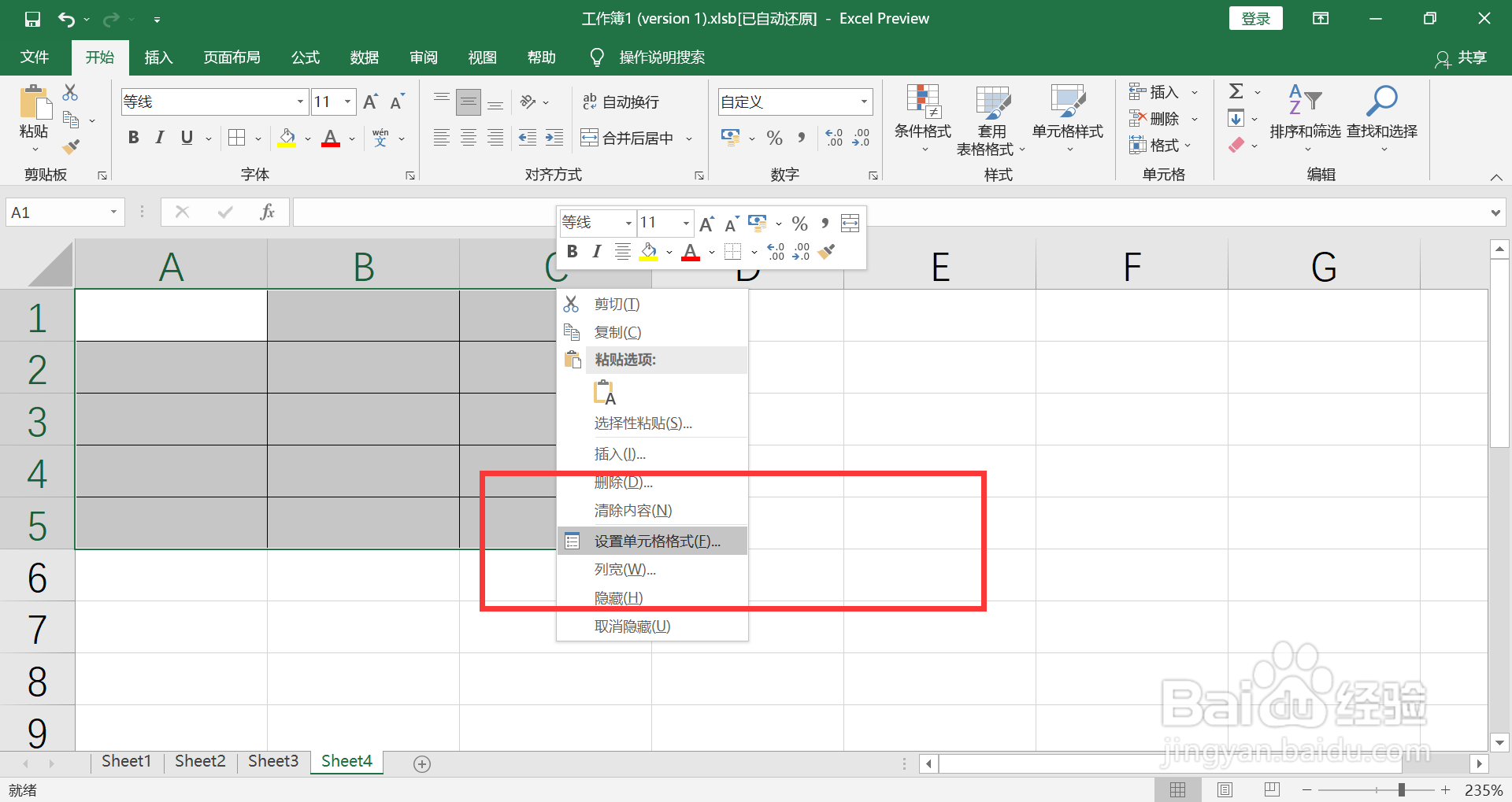Apply yellow fill color in ribbon
The height and width of the screenshot is (802, 1512).
pyautogui.click(x=287, y=139)
